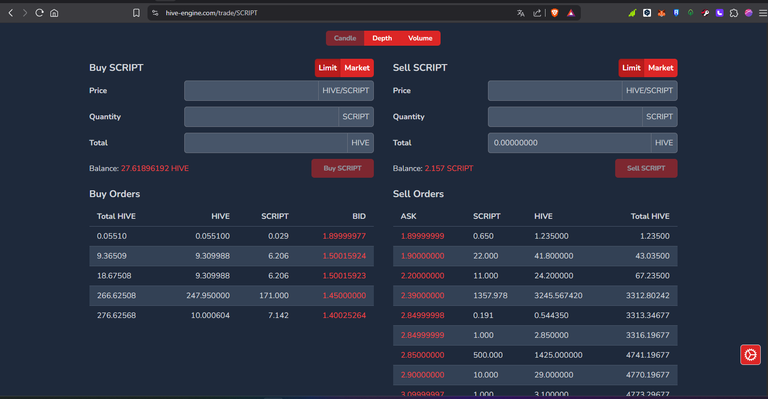Click balance 2.157 SCRIPT
The image size is (768, 399).
[449, 168]
